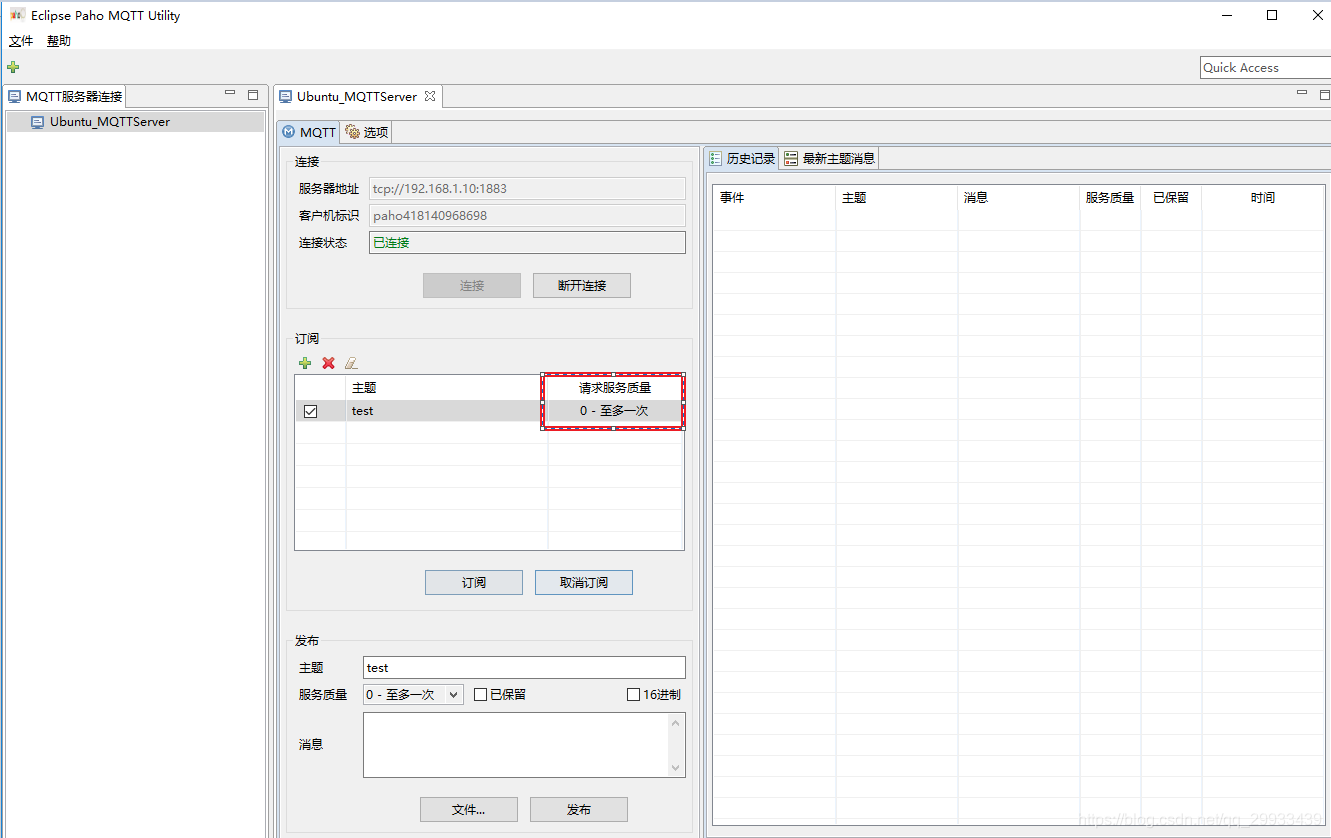Open the 文件 menu
Image resolution: width=1331 pixels, height=838 pixels.
21,41
